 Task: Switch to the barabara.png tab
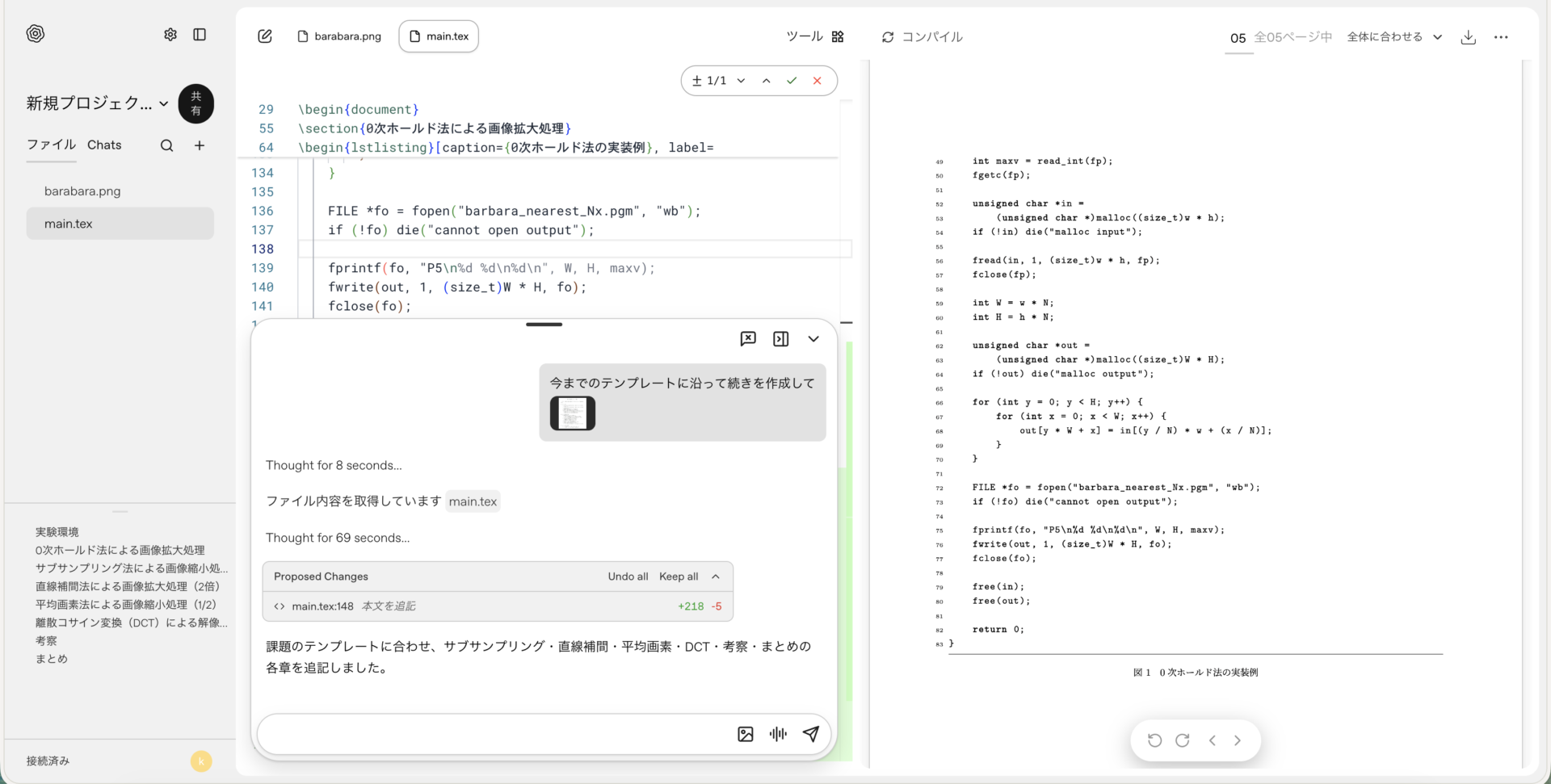pos(339,36)
